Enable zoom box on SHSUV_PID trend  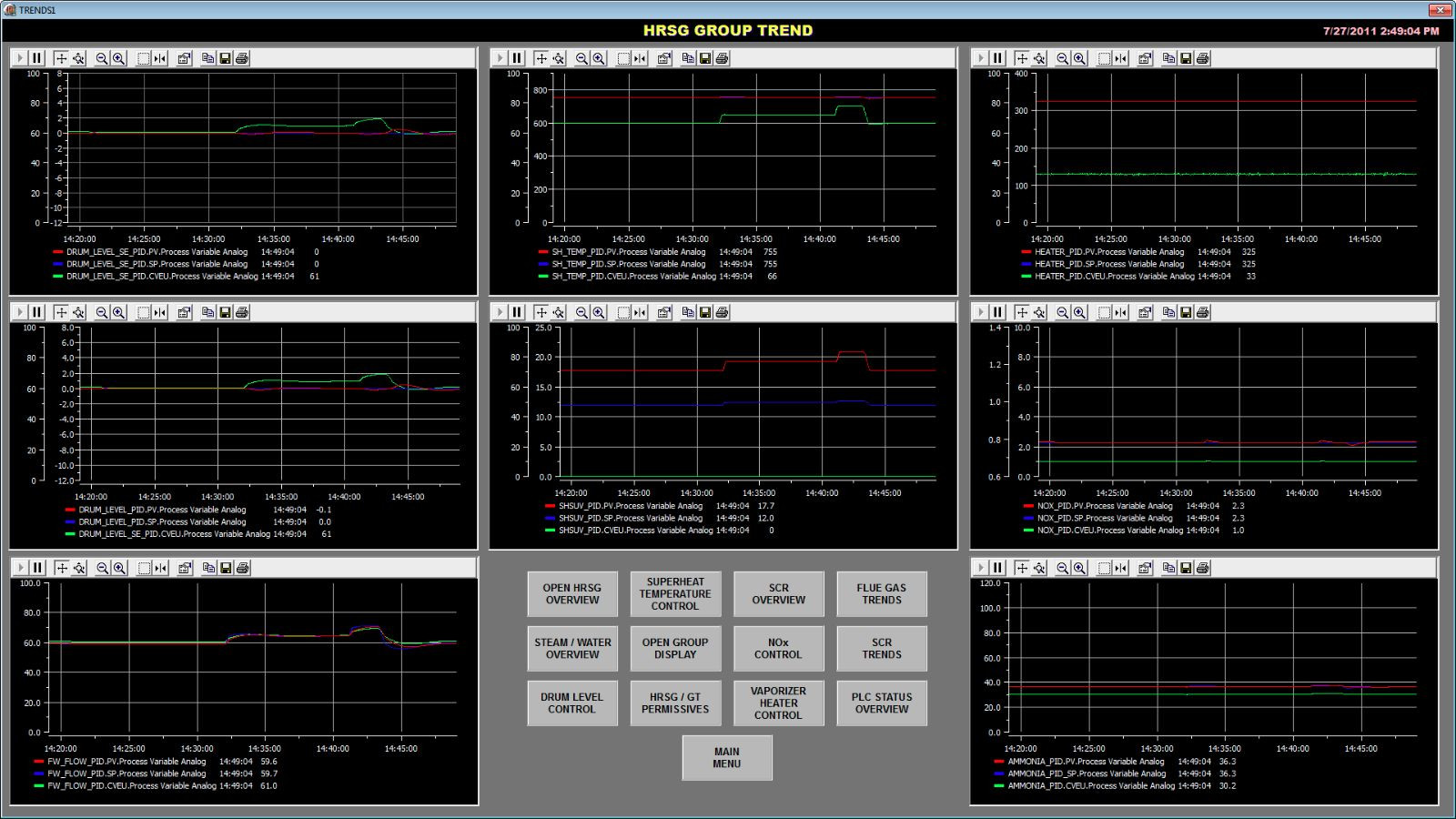[x=623, y=312]
